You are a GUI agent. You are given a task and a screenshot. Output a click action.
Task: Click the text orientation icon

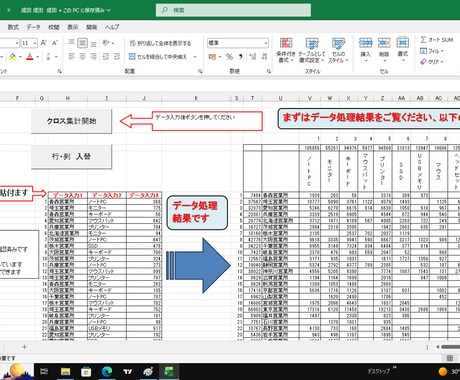pos(106,43)
